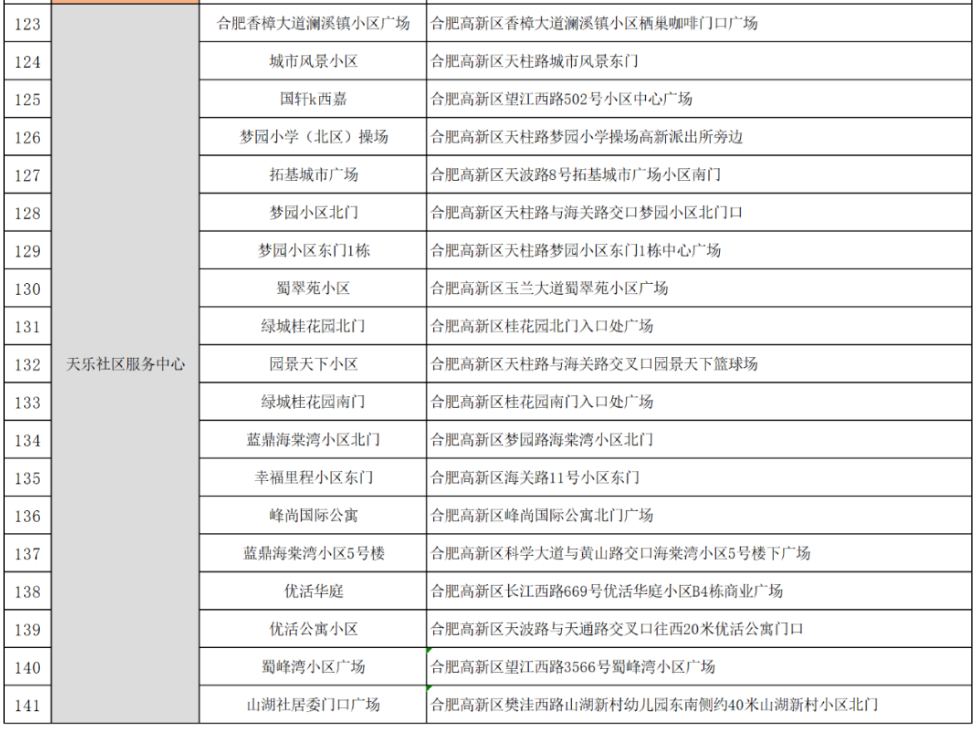
Task: Click row number 129 cell
Action: (28, 251)
